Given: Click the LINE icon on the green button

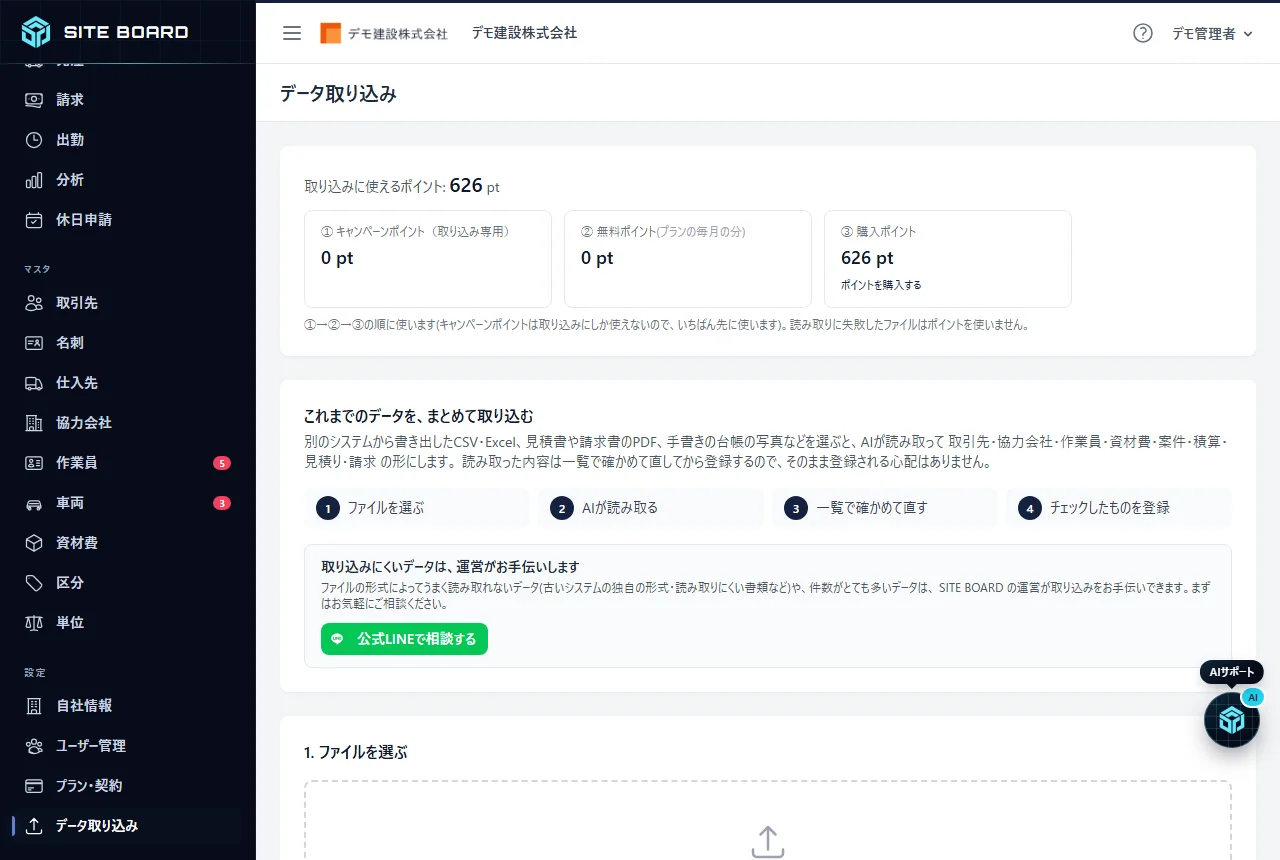Looking at the screenshot, I should (338, 639).
